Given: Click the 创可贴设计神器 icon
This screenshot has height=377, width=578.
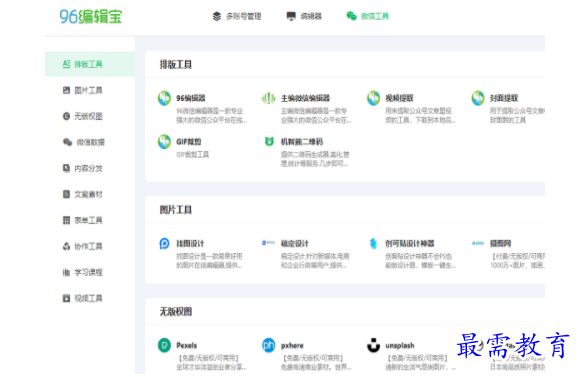Looking at the screenshot, I should pos(373,243).
